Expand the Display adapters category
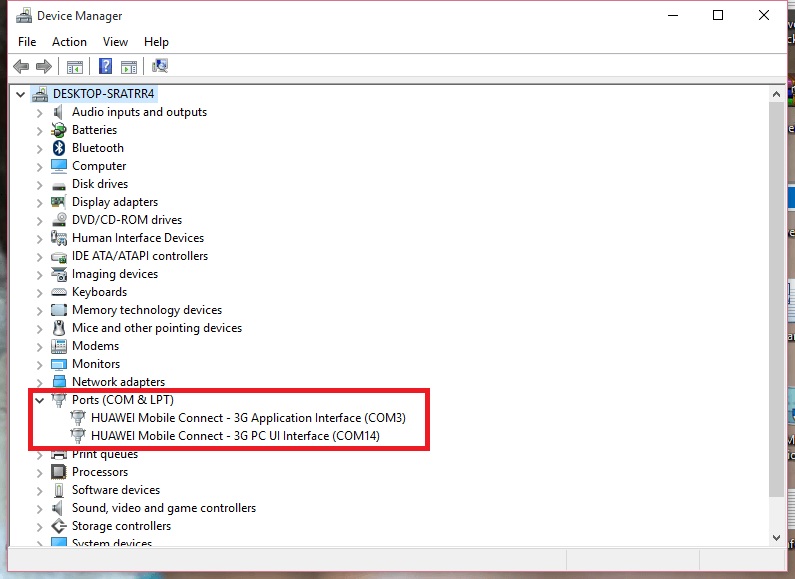This screenshot has width=795, height=579. click(40, 202)
